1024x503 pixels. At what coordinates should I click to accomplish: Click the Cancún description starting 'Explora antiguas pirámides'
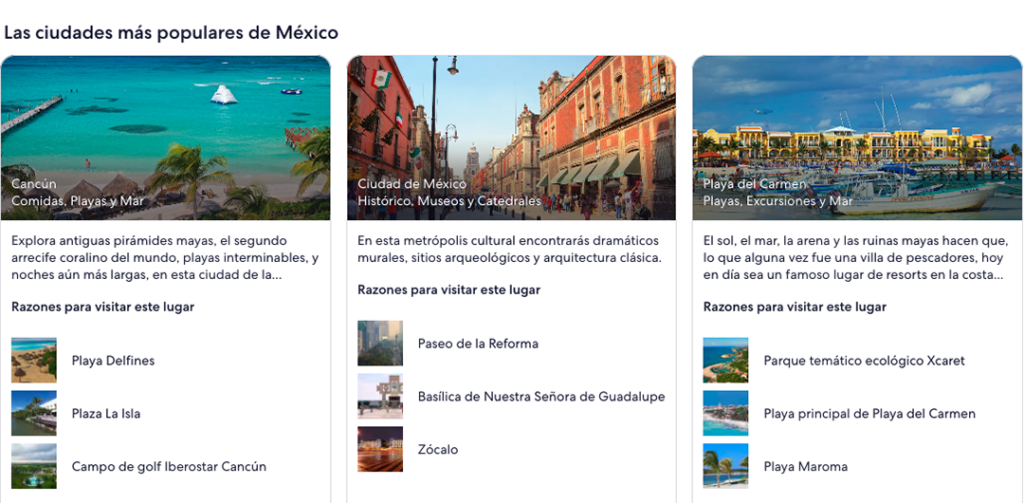pos(165,258)
